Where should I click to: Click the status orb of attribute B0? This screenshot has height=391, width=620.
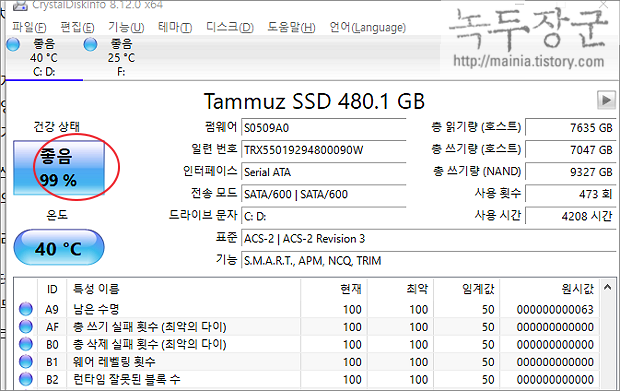[26, 344]
